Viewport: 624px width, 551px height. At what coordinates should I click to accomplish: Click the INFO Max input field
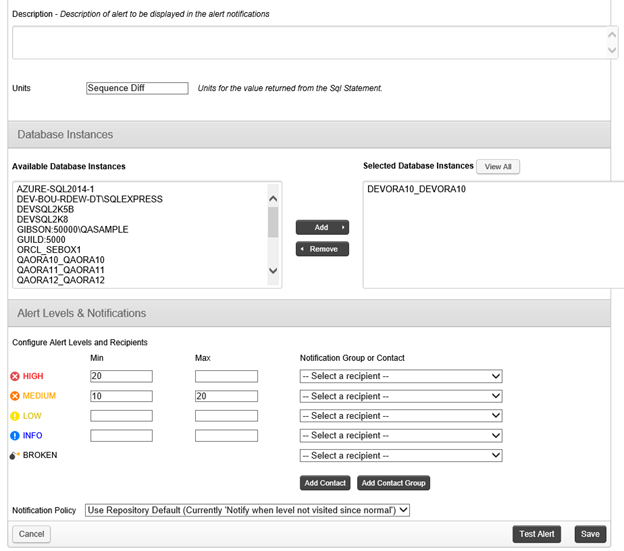(x=226, y=436)
